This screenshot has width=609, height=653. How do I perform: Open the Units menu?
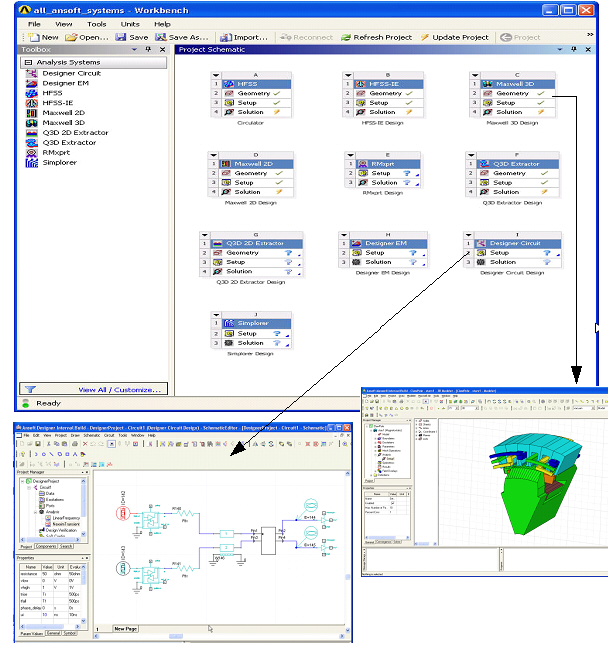click(129, 23)
